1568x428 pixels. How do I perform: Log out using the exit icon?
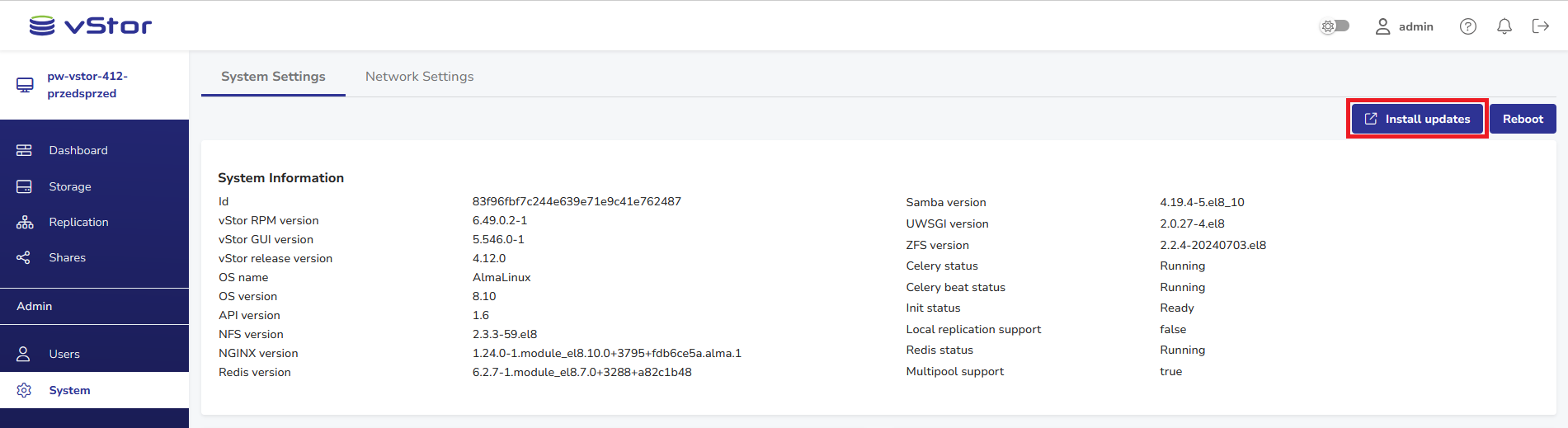[1540, 26]
